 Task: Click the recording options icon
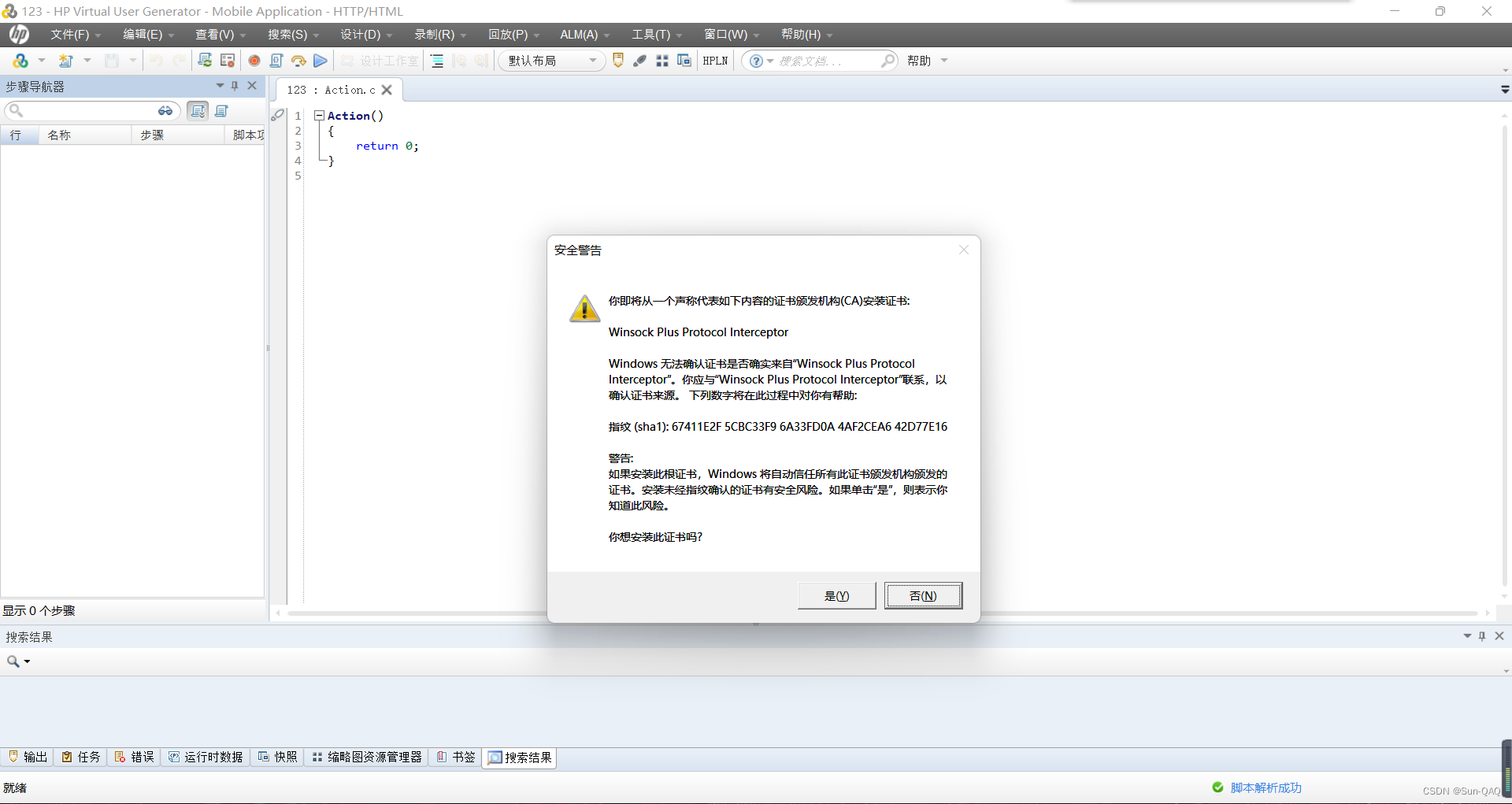coord(228,61)
